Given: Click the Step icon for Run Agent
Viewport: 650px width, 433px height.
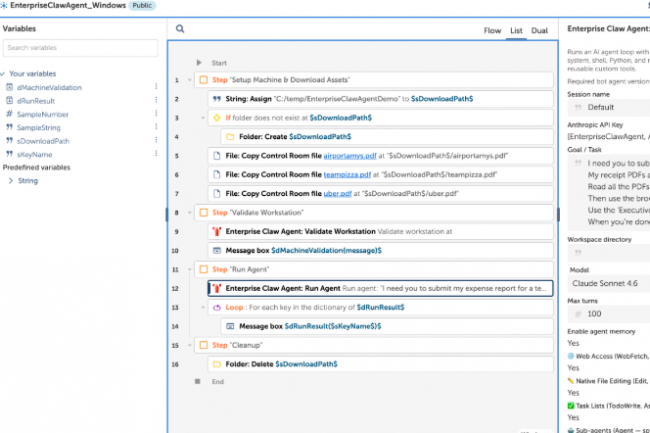Looking at the screenshot, I should coord(204,269).
